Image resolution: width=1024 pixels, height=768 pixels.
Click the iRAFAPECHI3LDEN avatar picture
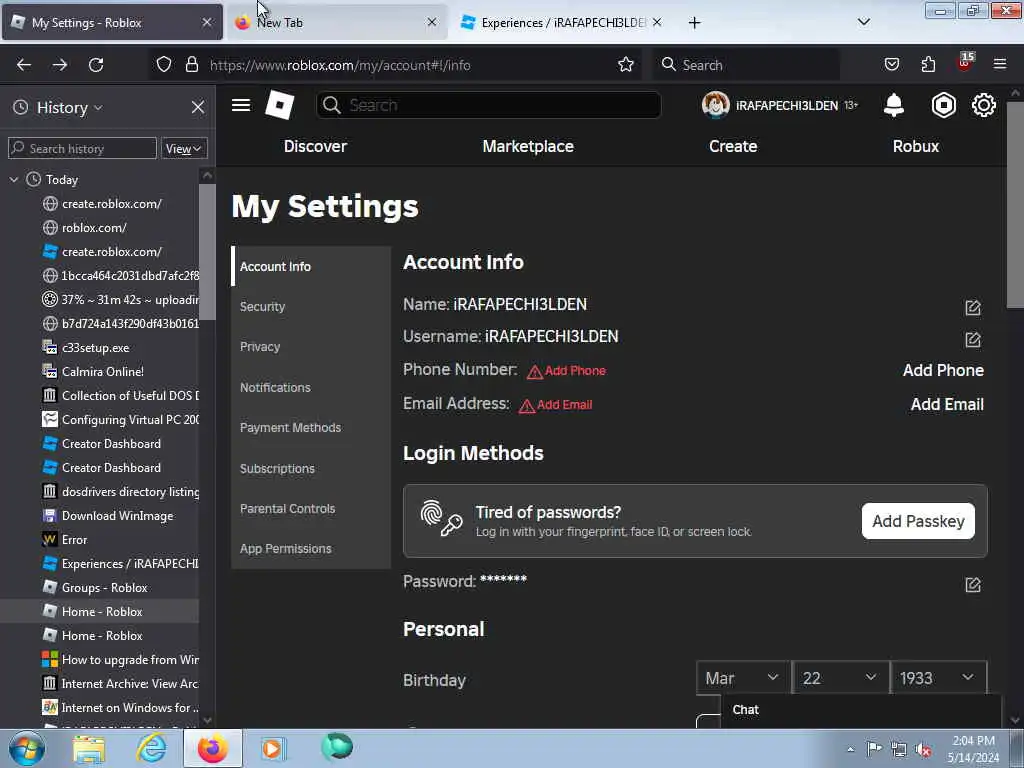point(715,105)
